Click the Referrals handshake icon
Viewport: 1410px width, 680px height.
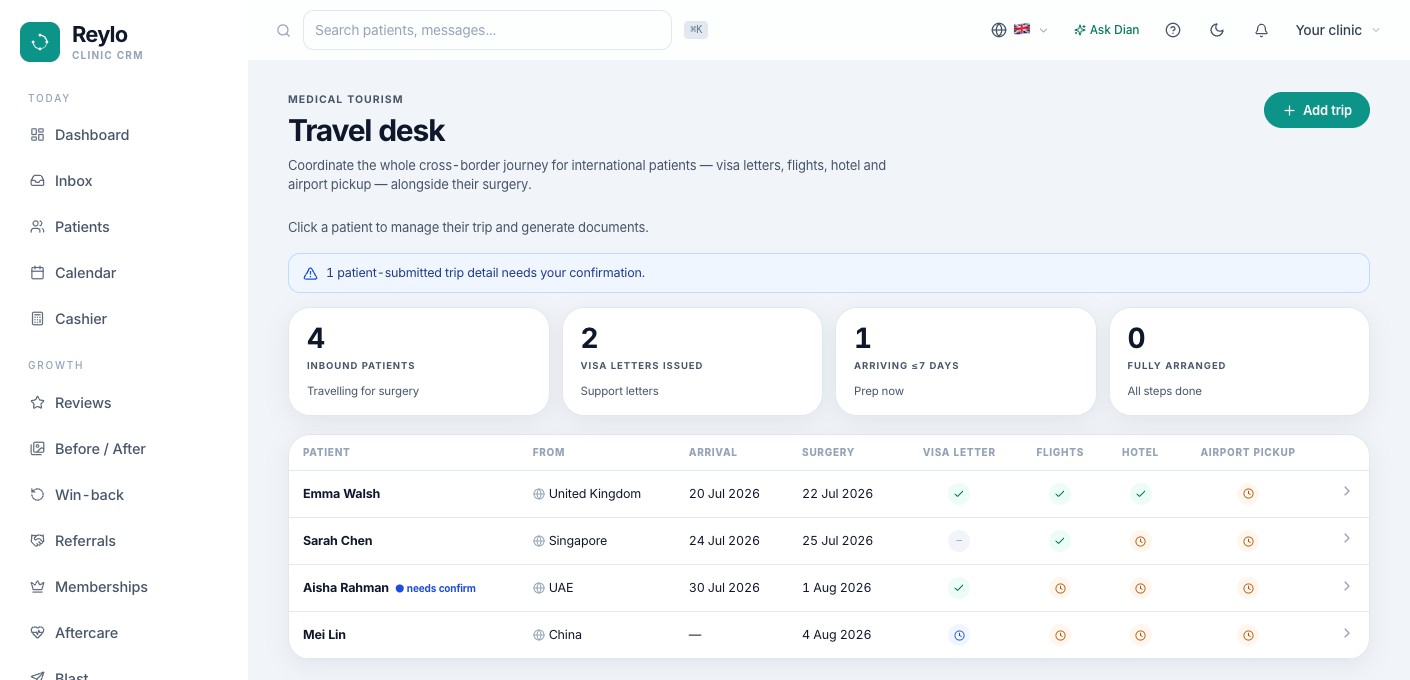[37, 541]
